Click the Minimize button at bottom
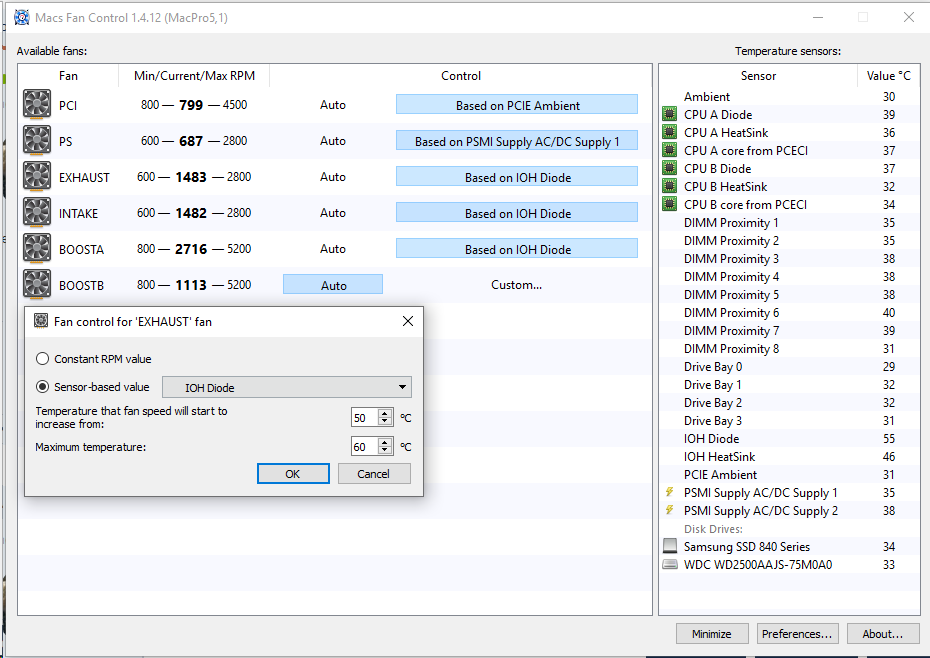The width and height of the screenshot is (930, 658). tap(712, 634)
